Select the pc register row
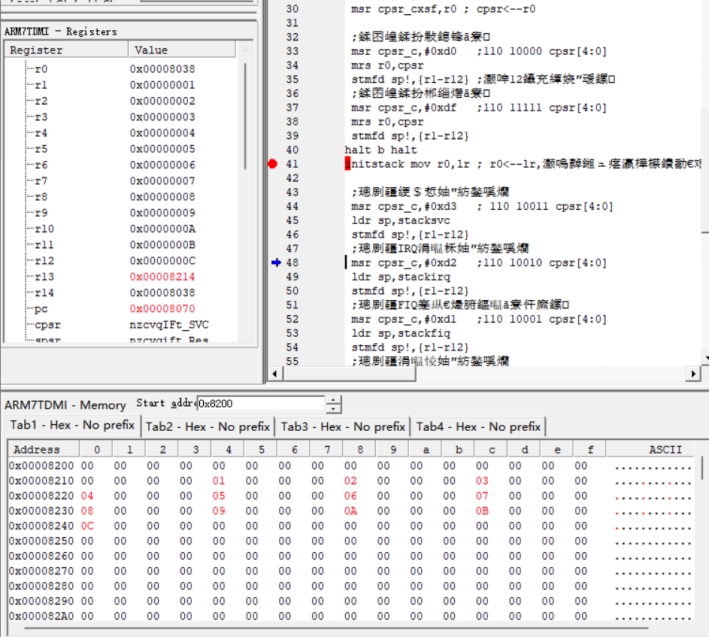The width and height of the screenshot is (709, 637). (x=122, y=309)
